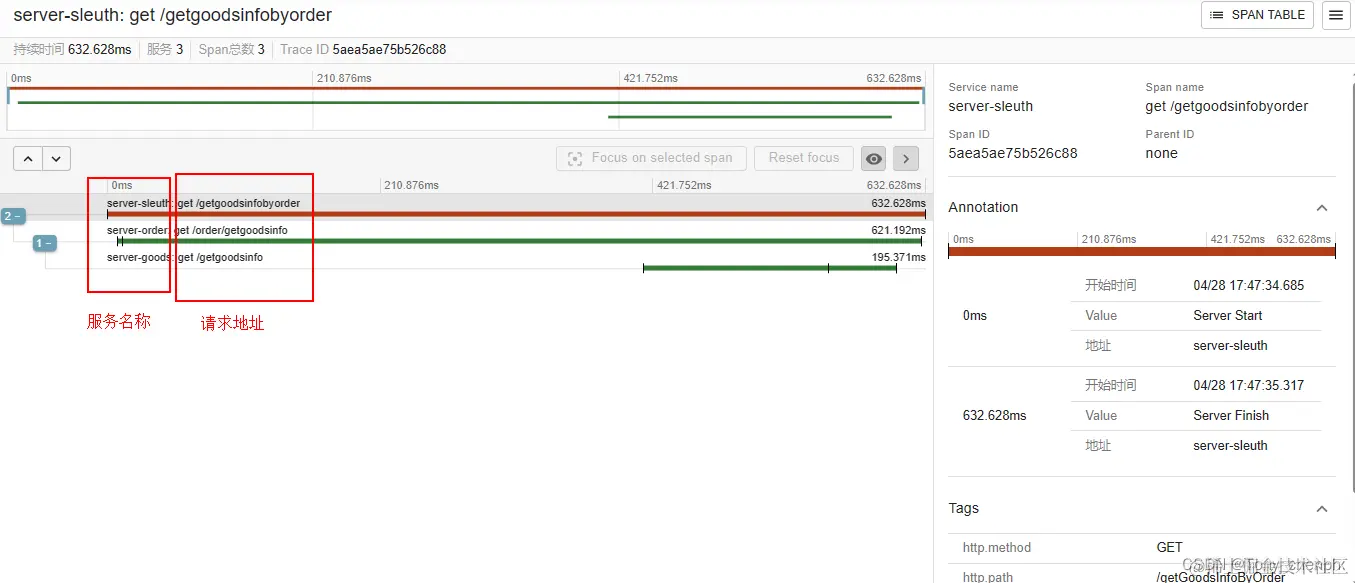Screen dimensions: 1355x583
Task: Collapse the '2 –' root span node
Action: 13,216
